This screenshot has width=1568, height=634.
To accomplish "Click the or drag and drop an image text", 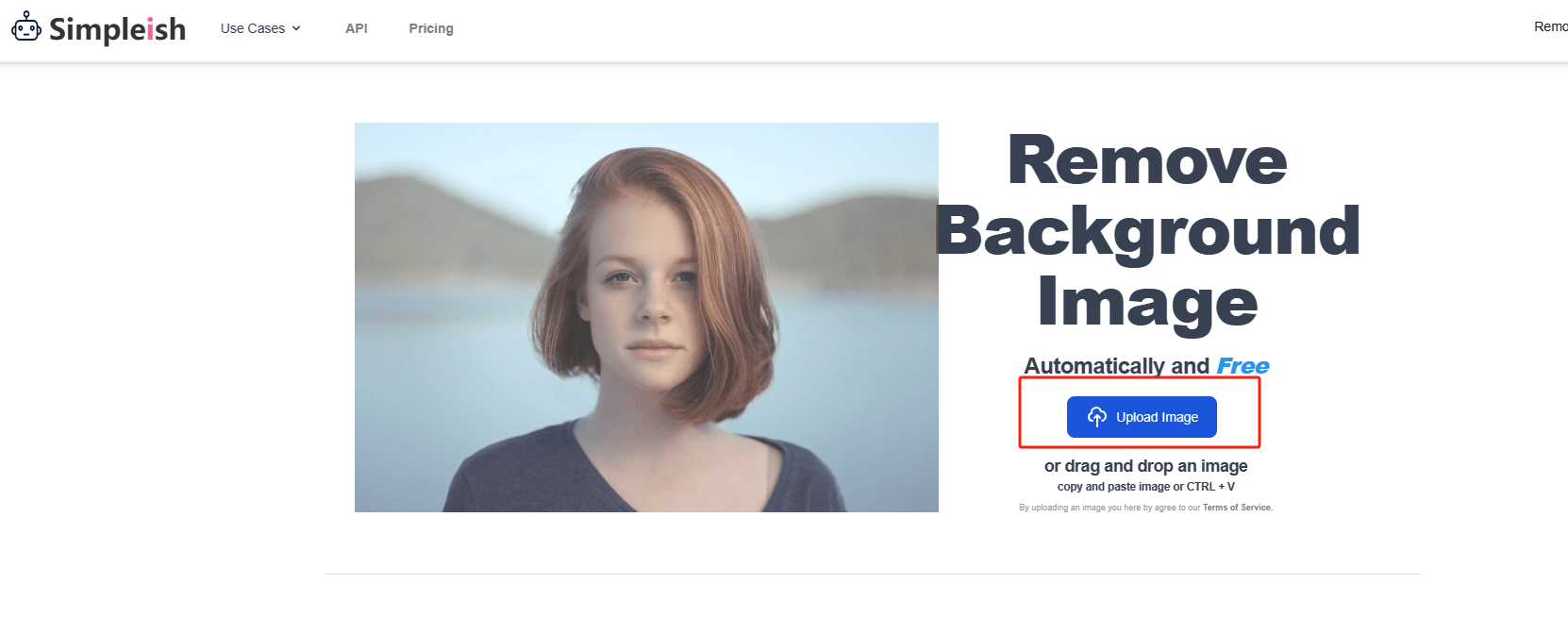I will (1146, 466).
